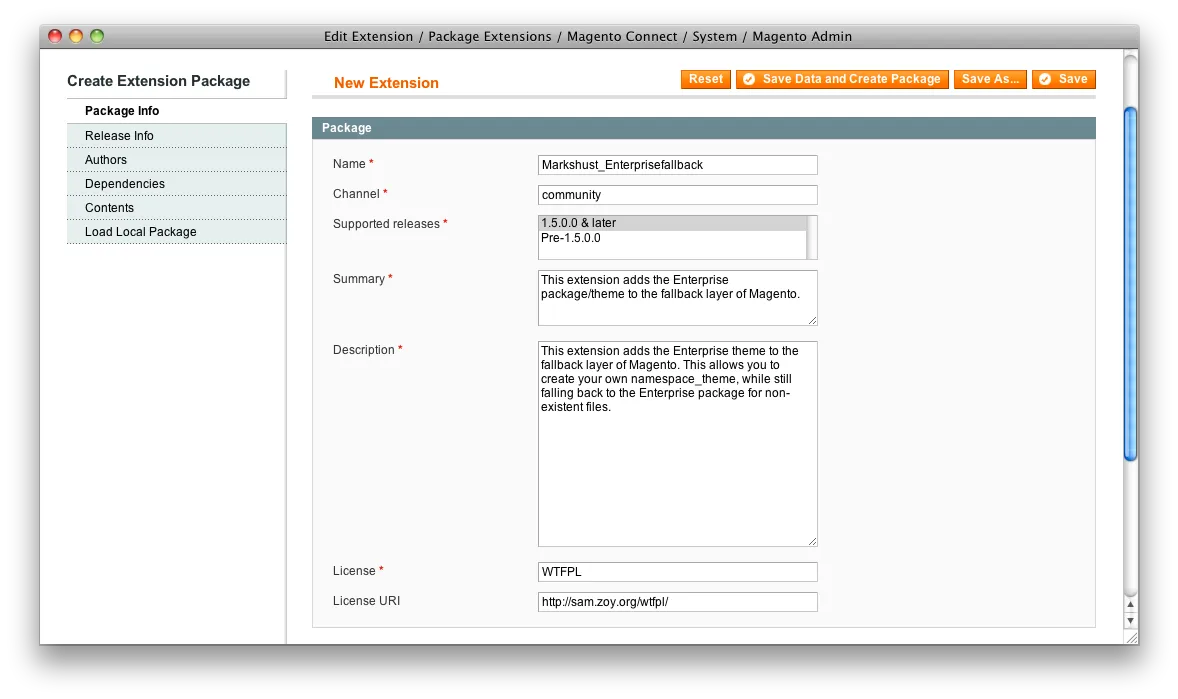Click inside the Description textarea
Viewport: 1178px width, 699px height.
(677, 444)
